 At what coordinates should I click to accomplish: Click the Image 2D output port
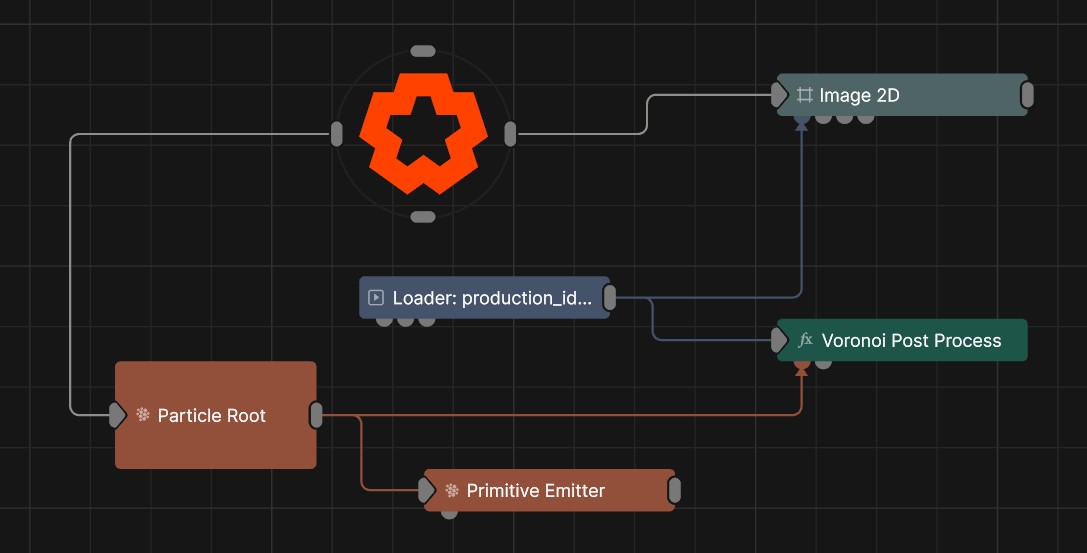point(1027,95)
